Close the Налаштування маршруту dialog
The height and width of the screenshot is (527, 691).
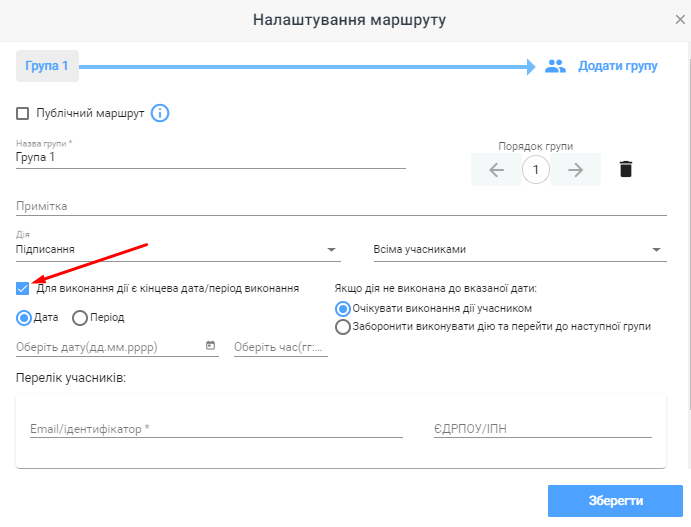(680, 19)
